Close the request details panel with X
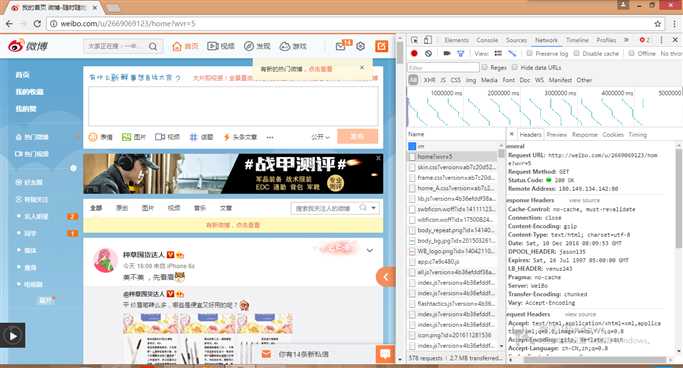683x368 pixels. (x=512, y=135)
